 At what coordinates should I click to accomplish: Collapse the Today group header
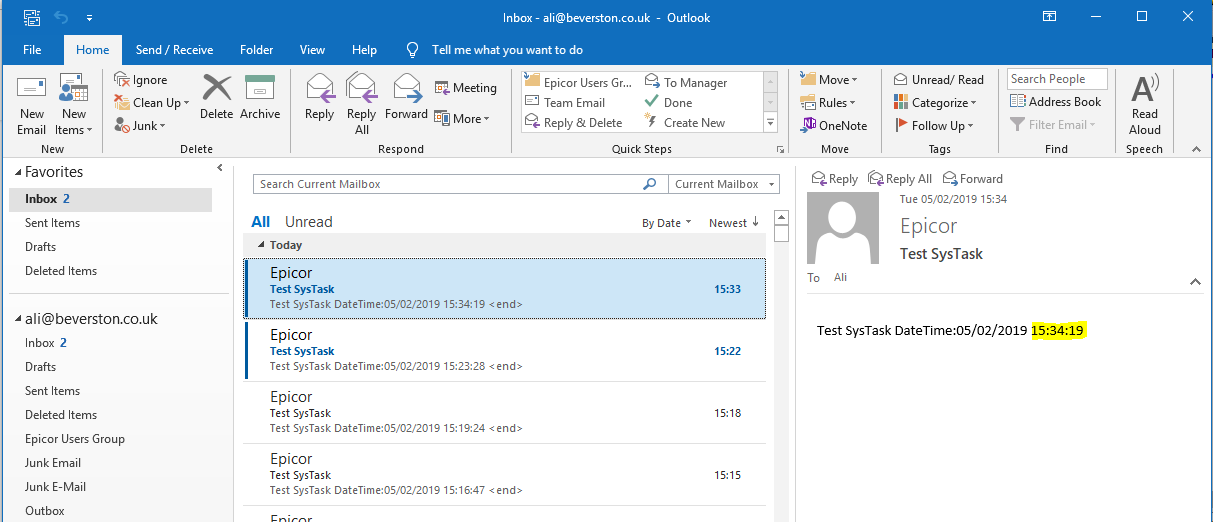(262, 245)
